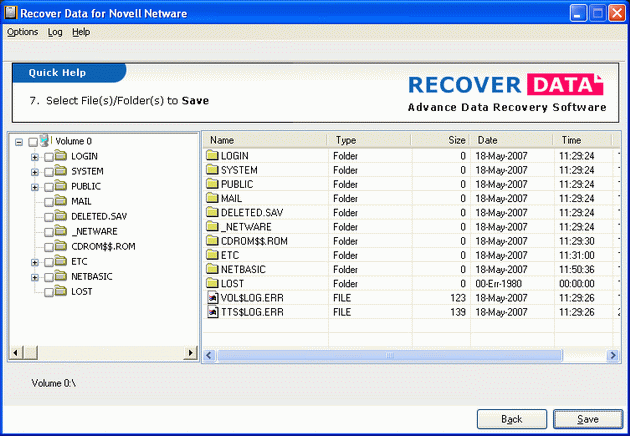This screenshot has width=630, height=436.
Task: Click the LOGIN folder icon in file list
Action: [x=212, y=156]
